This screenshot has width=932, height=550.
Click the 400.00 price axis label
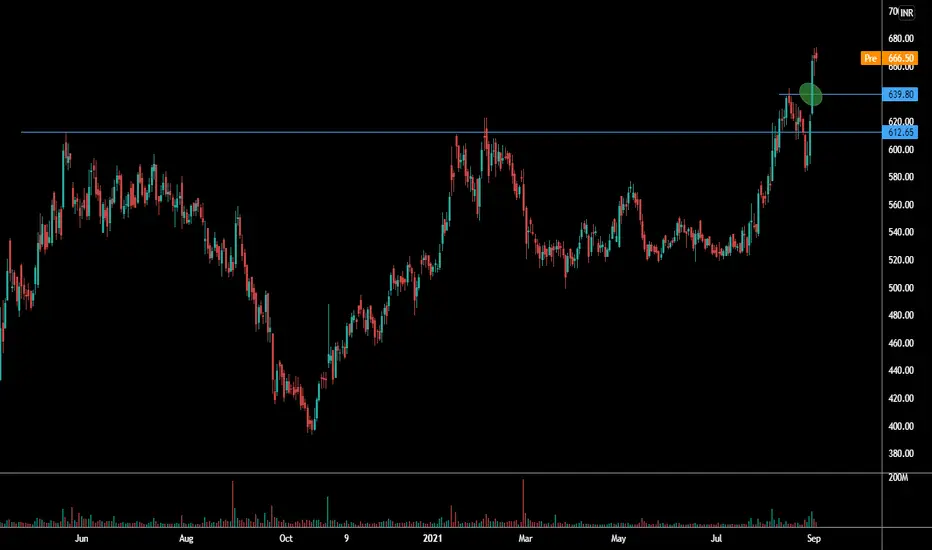[x=900, y=426]
